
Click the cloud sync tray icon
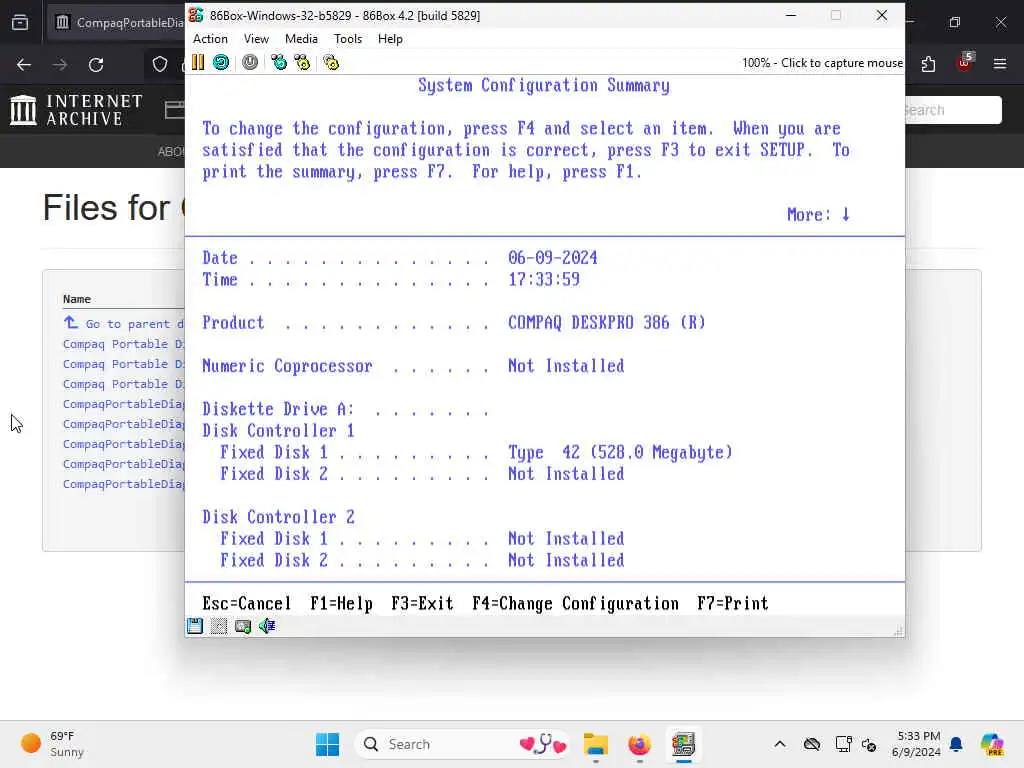click(812, 744)
